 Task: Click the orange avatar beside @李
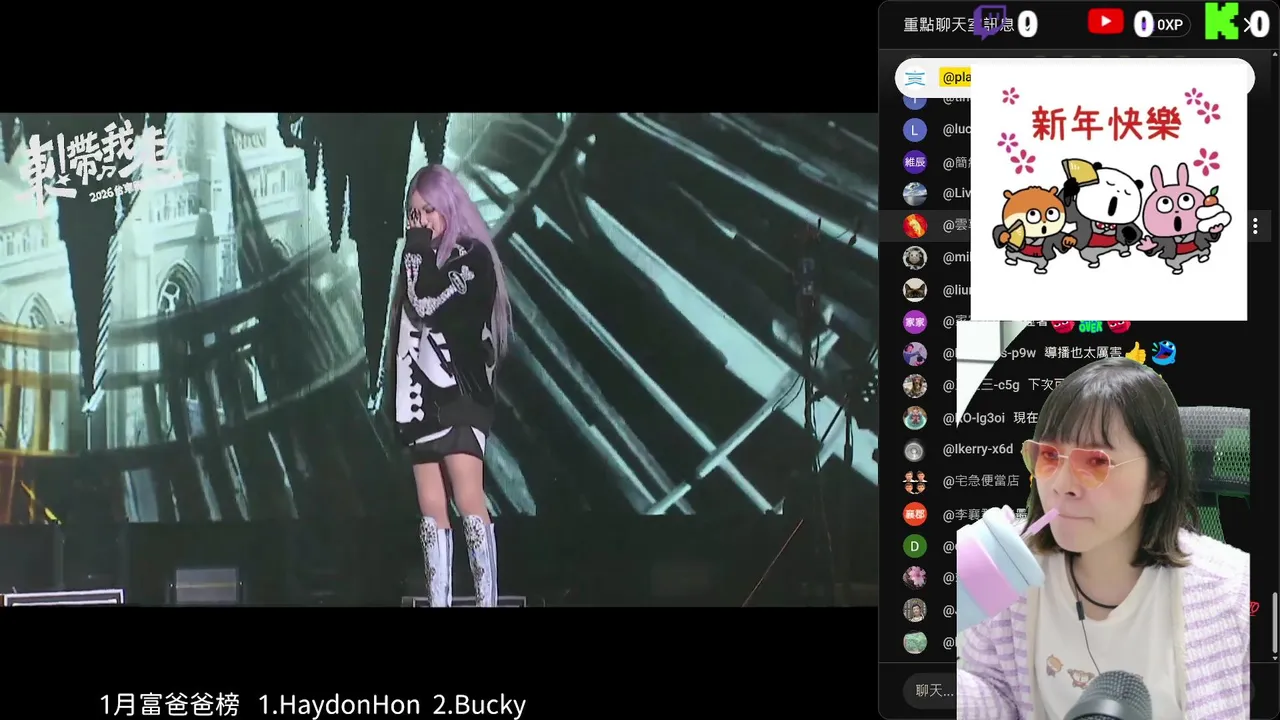[x=915, y=514]
